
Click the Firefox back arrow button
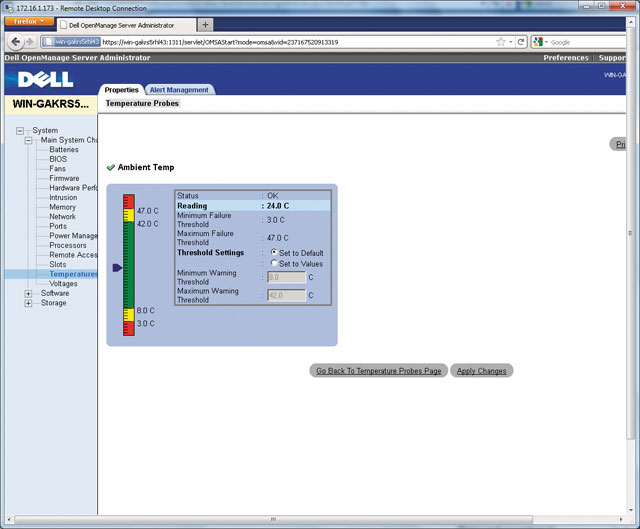(16, 42)
